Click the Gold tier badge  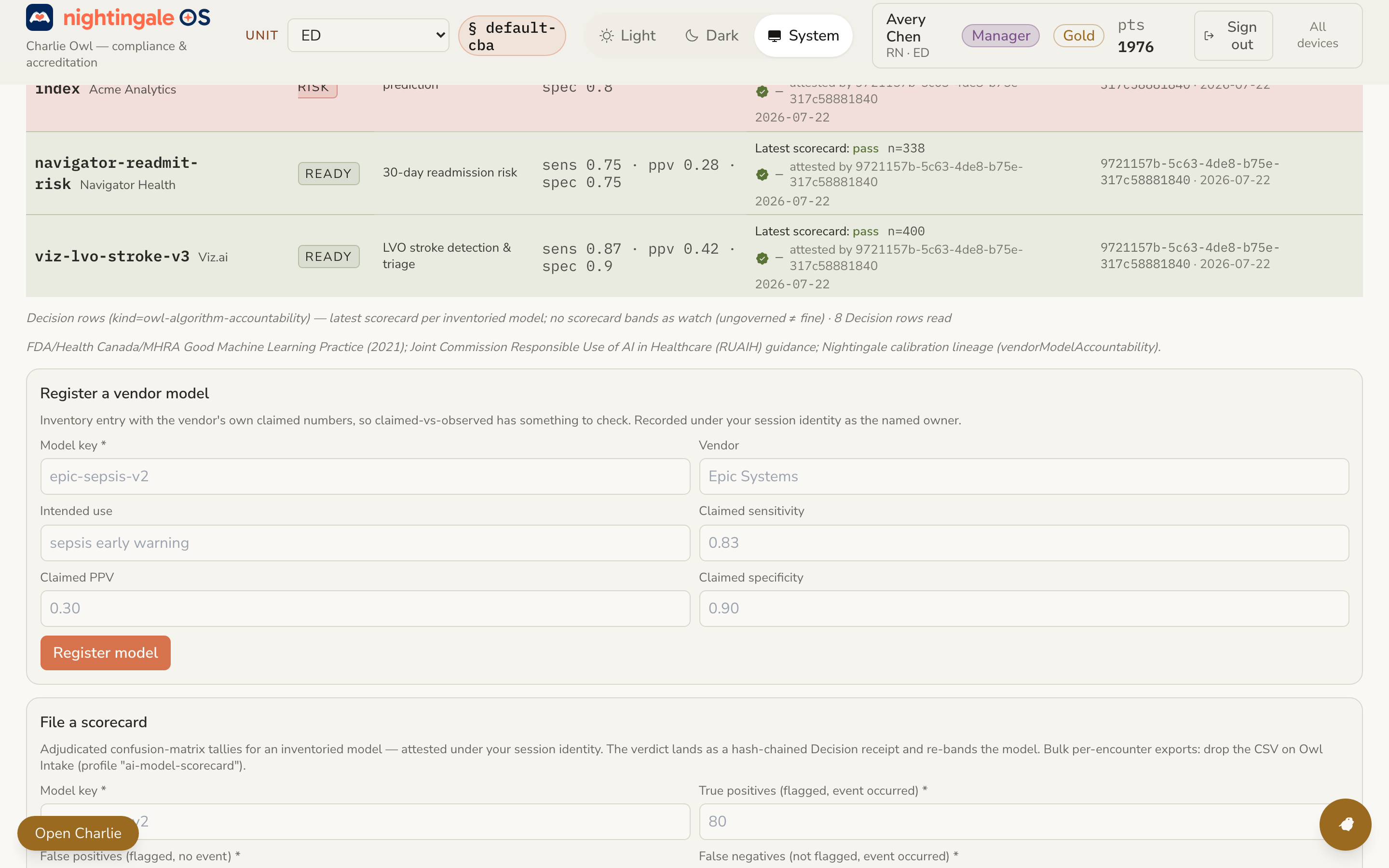[1078, 36]
